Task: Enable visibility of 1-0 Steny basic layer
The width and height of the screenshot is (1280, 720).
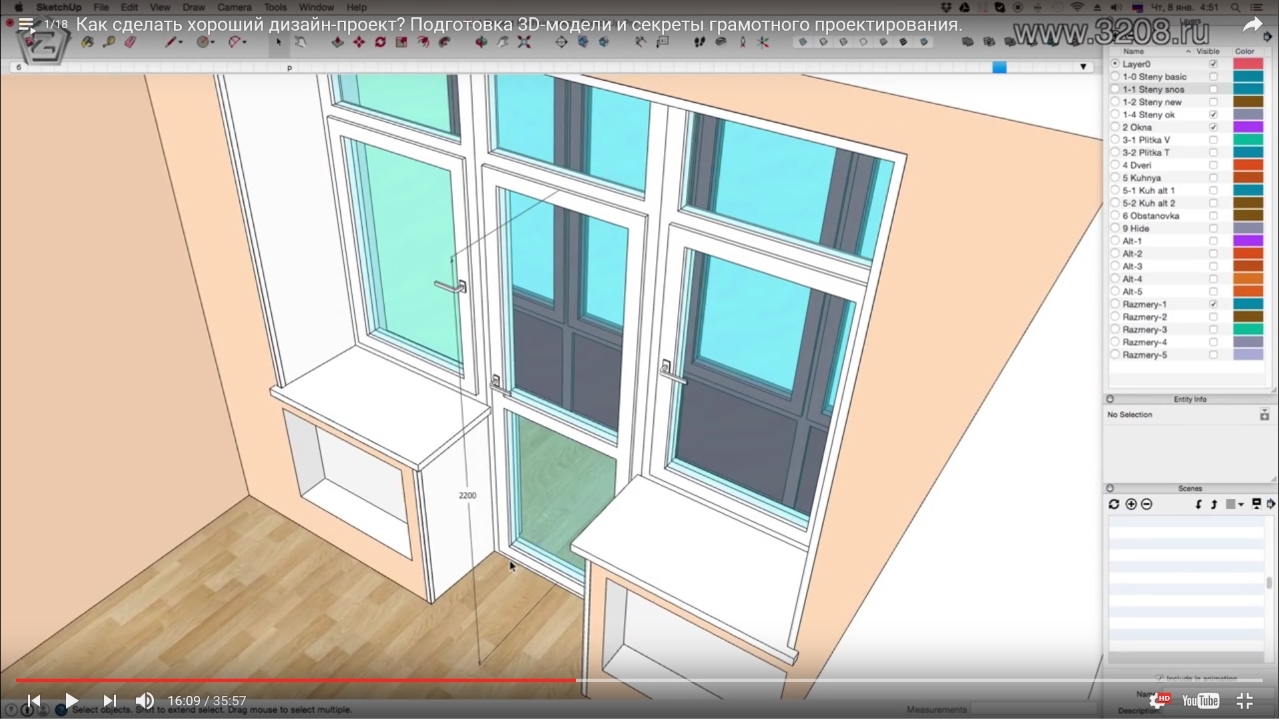Action: tap(1213, 77)
